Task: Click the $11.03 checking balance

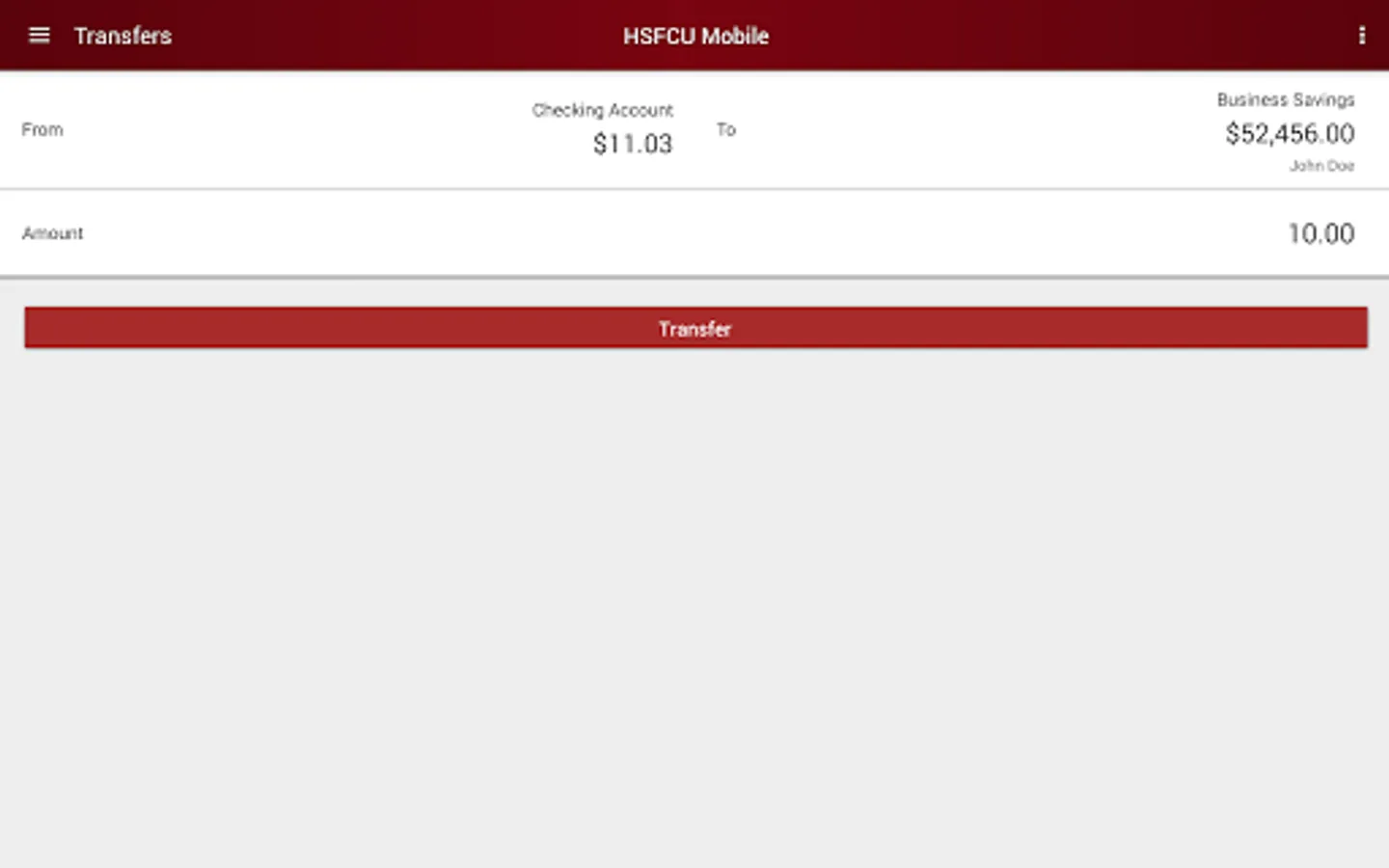Action: point(633,144)
